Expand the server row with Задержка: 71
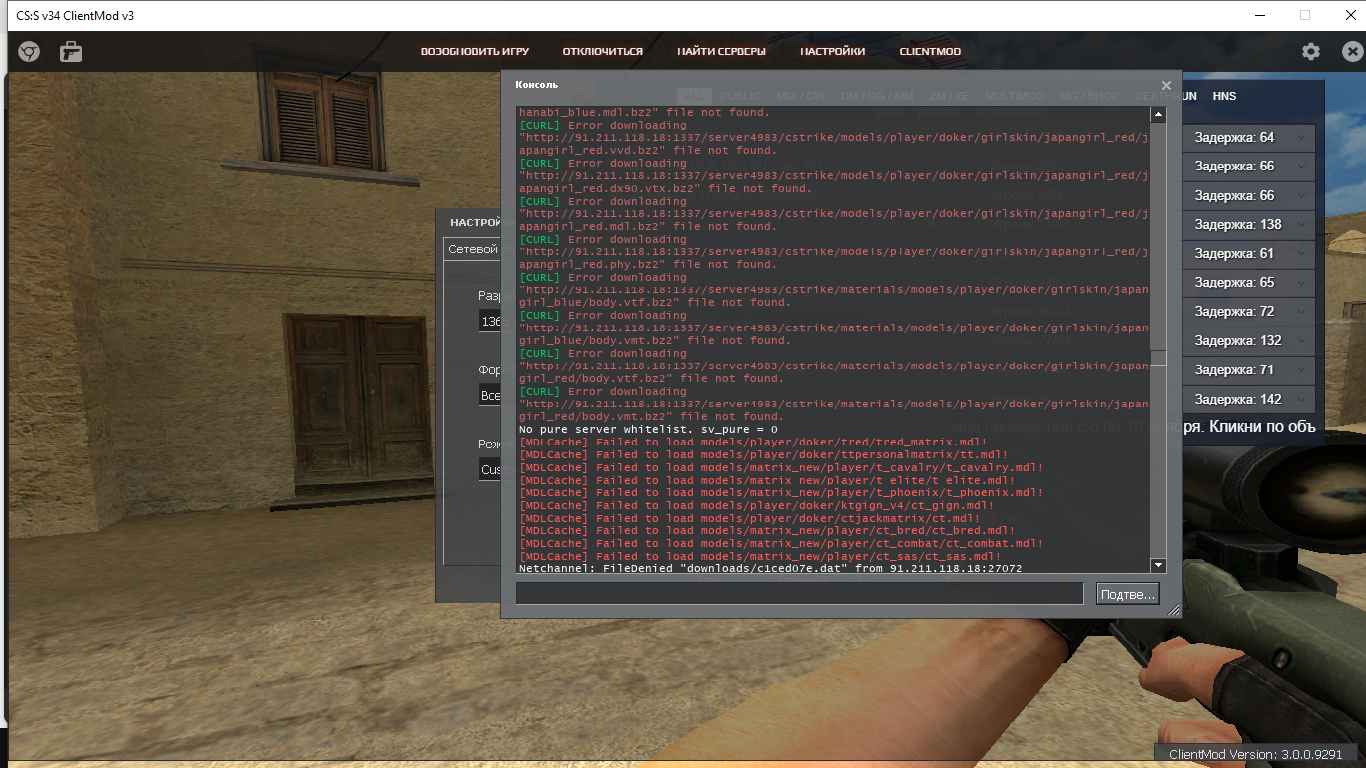This screenshot has width=1366, height=768. tap(1301, 369)
